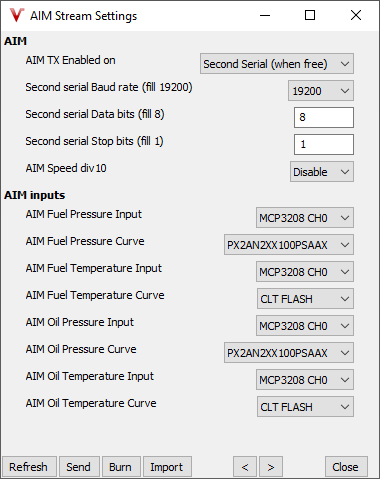Open the AIM Oil Pressure Input dropdown
This screenshot has height=479, width=380.
(305, 326)
